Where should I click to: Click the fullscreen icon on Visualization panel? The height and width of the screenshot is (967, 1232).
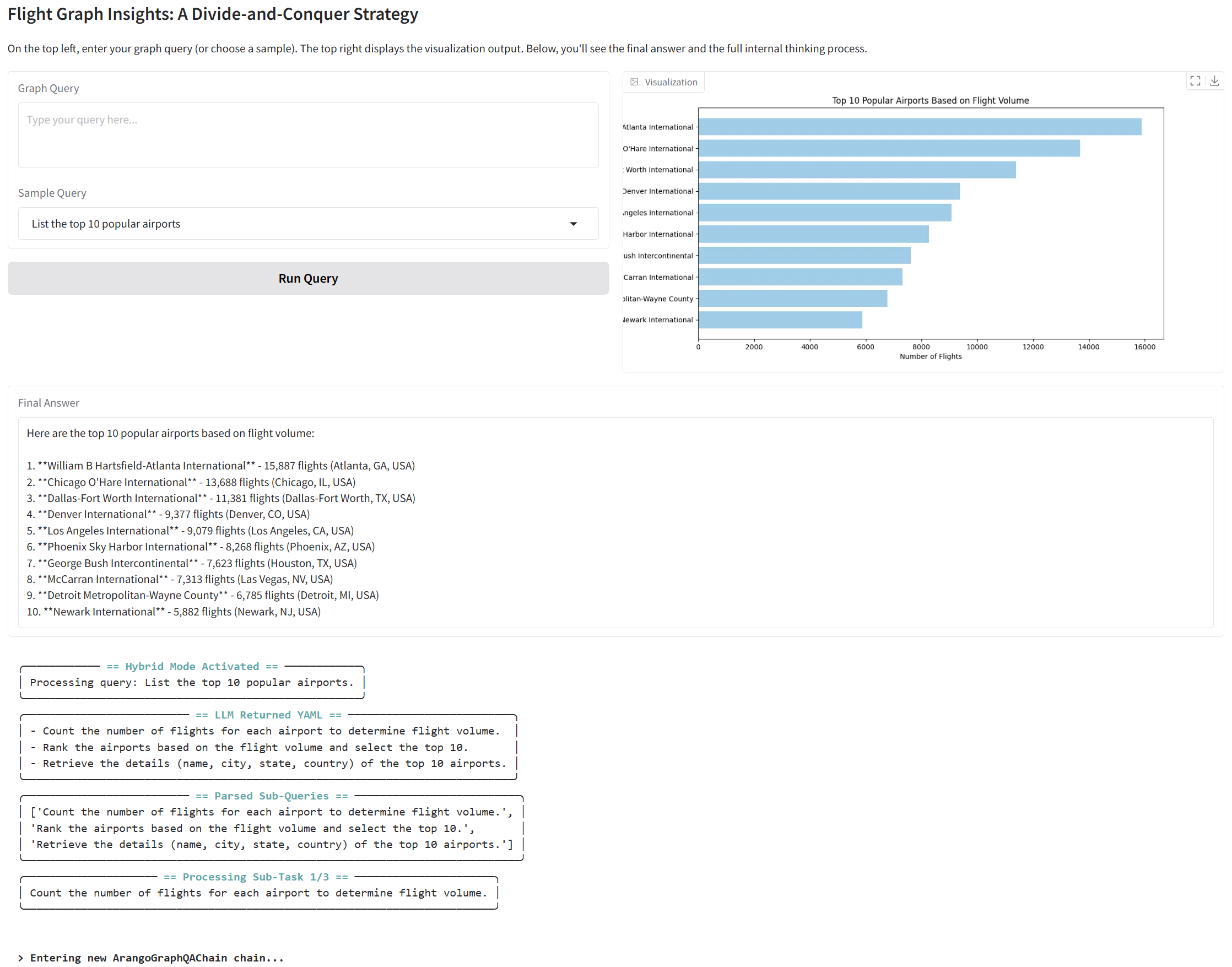pyautogui.click(x=1195, y=81)
